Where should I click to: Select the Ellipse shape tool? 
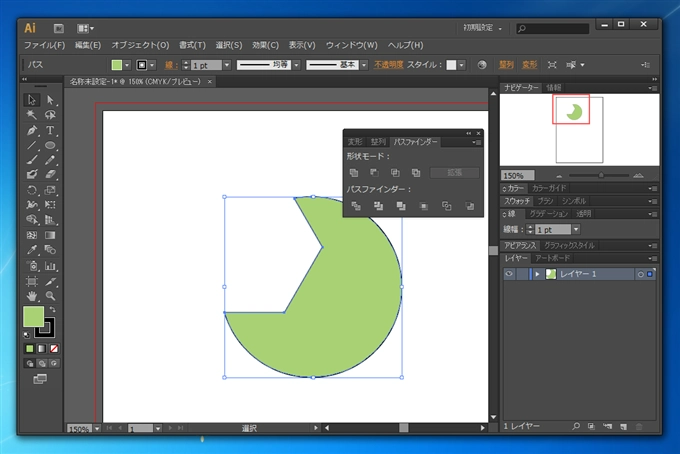(50, 145)
